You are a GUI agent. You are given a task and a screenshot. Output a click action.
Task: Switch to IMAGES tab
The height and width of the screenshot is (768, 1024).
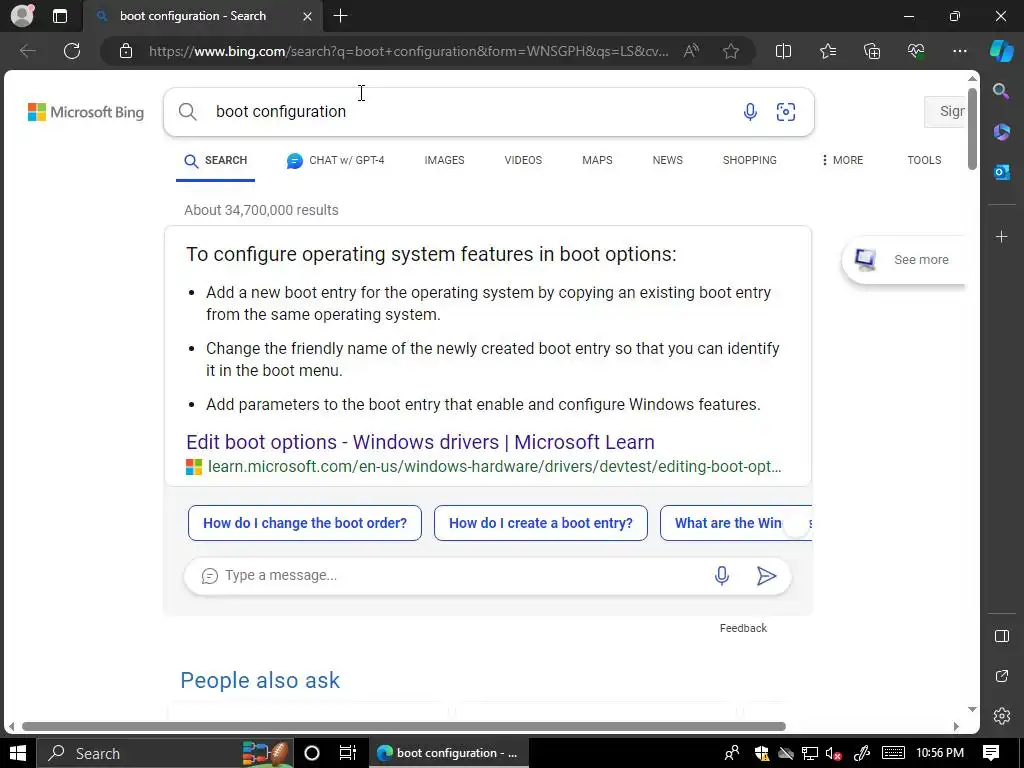tap(444, 161)
